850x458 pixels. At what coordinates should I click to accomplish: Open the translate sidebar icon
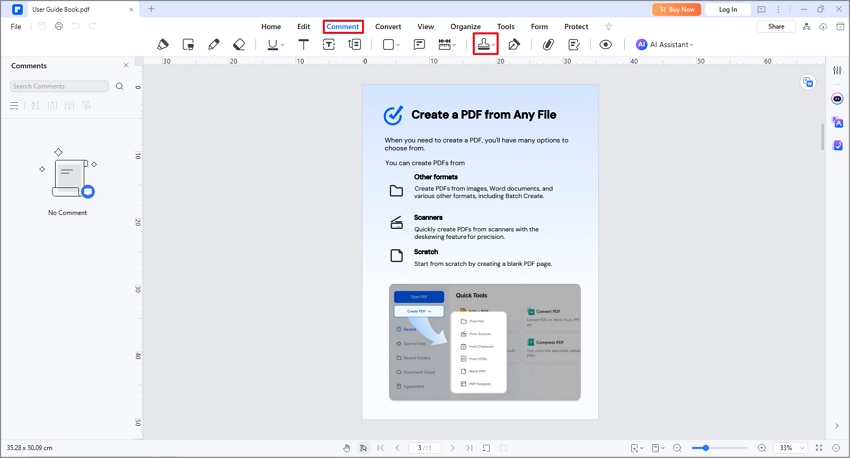(838, 122)
